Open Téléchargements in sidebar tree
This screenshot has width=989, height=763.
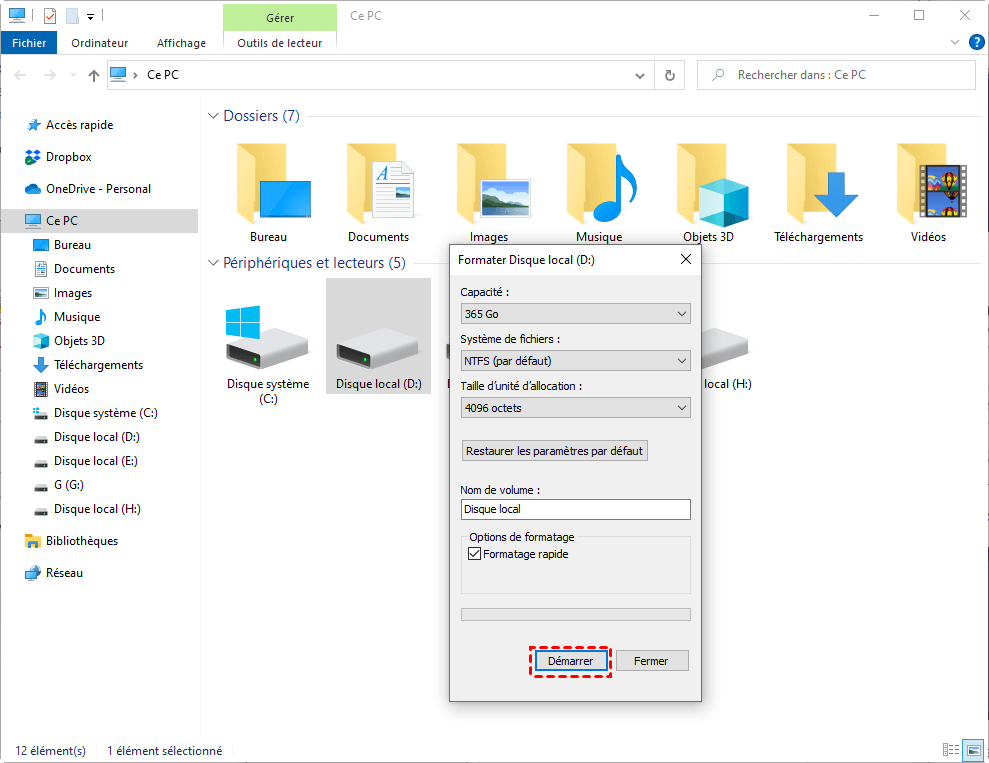[x=98, y=365]
